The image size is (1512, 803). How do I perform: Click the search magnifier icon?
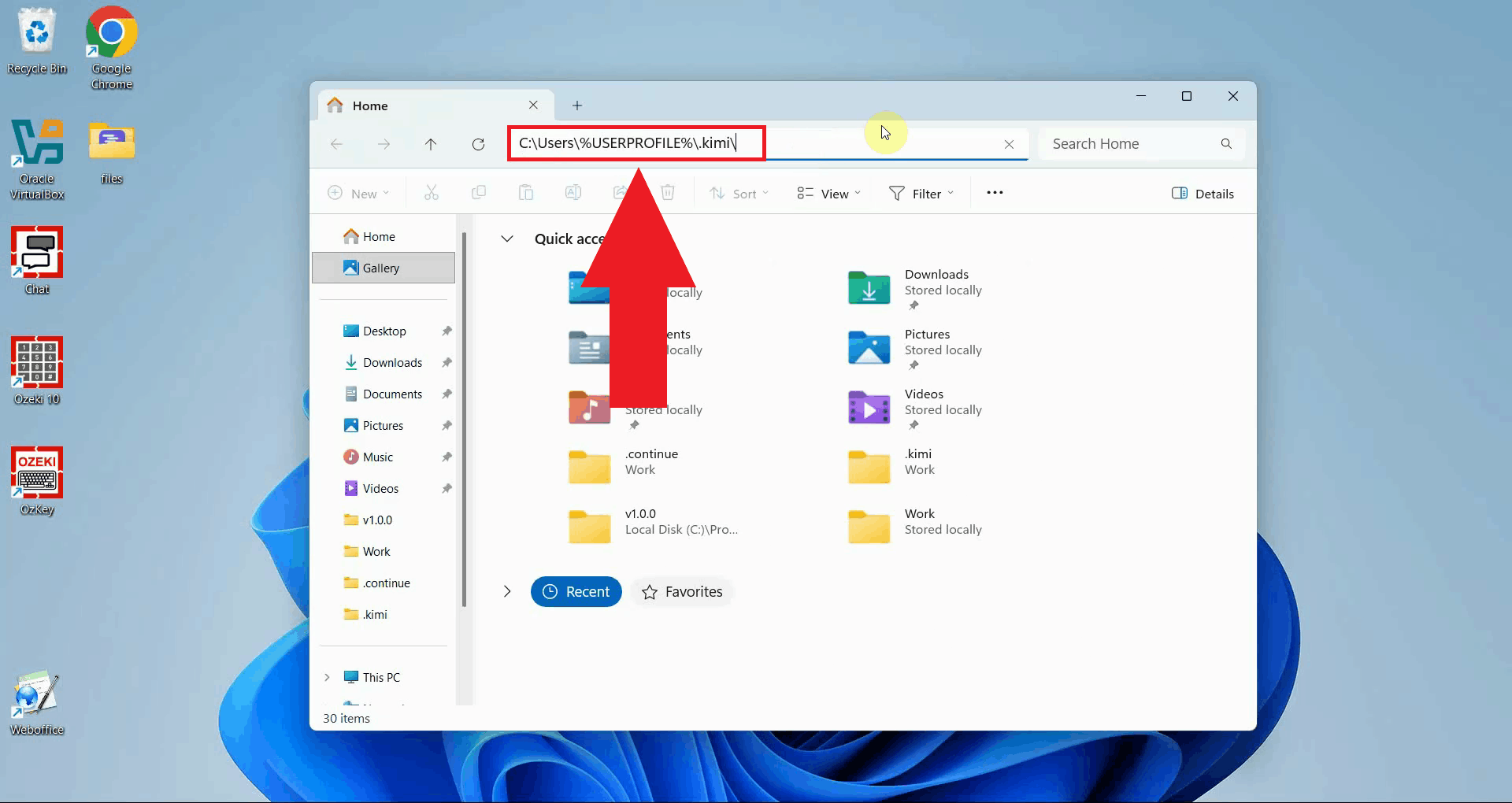point(1226,143)
